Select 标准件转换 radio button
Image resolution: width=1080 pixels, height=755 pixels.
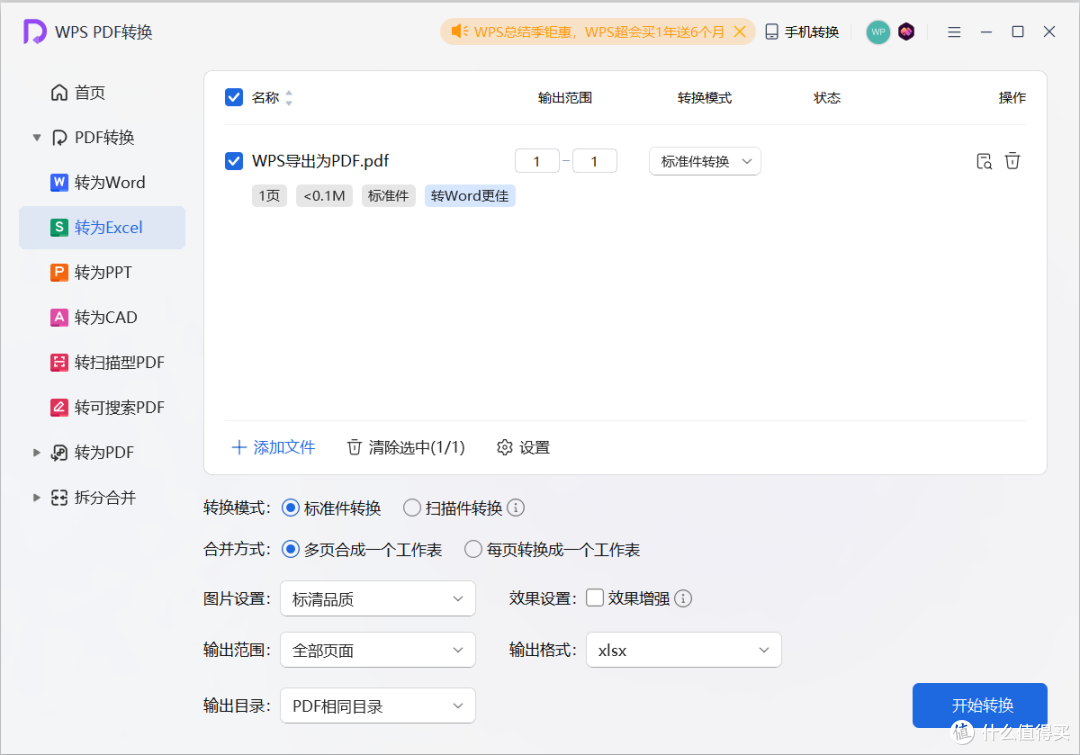pos(291,508)
